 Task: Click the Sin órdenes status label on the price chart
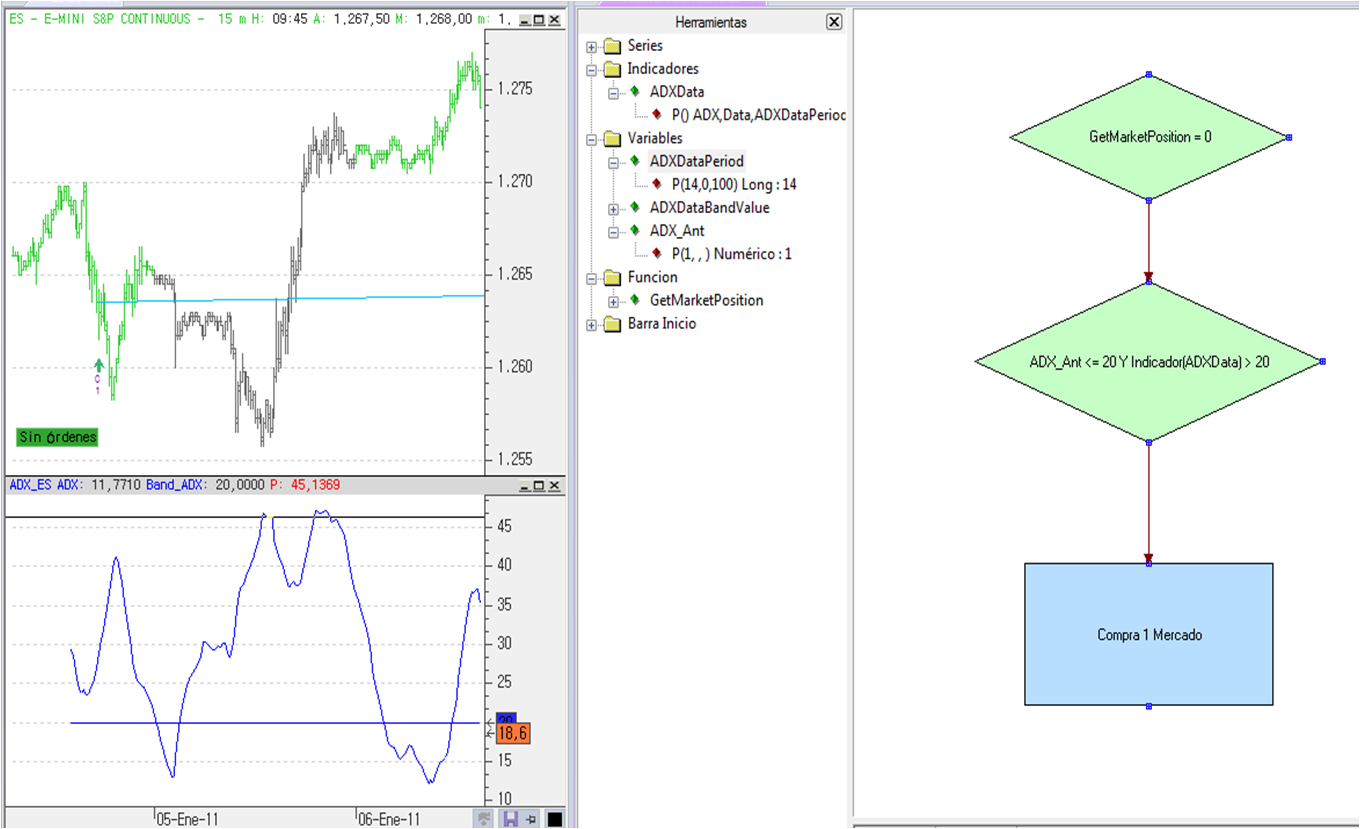[58, 437]
